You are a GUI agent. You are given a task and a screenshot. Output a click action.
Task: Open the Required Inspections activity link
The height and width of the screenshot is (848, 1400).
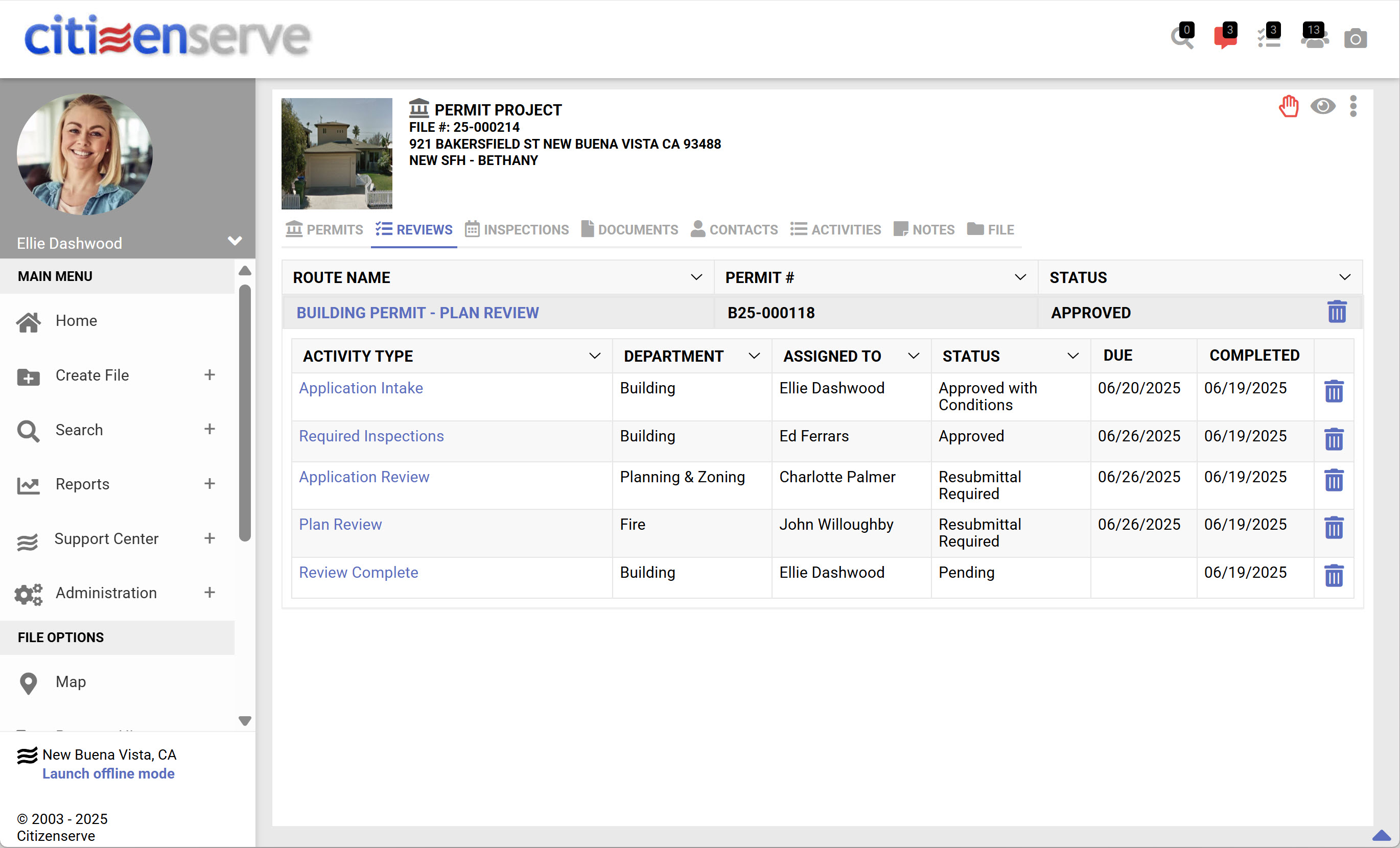pos(371,436)
